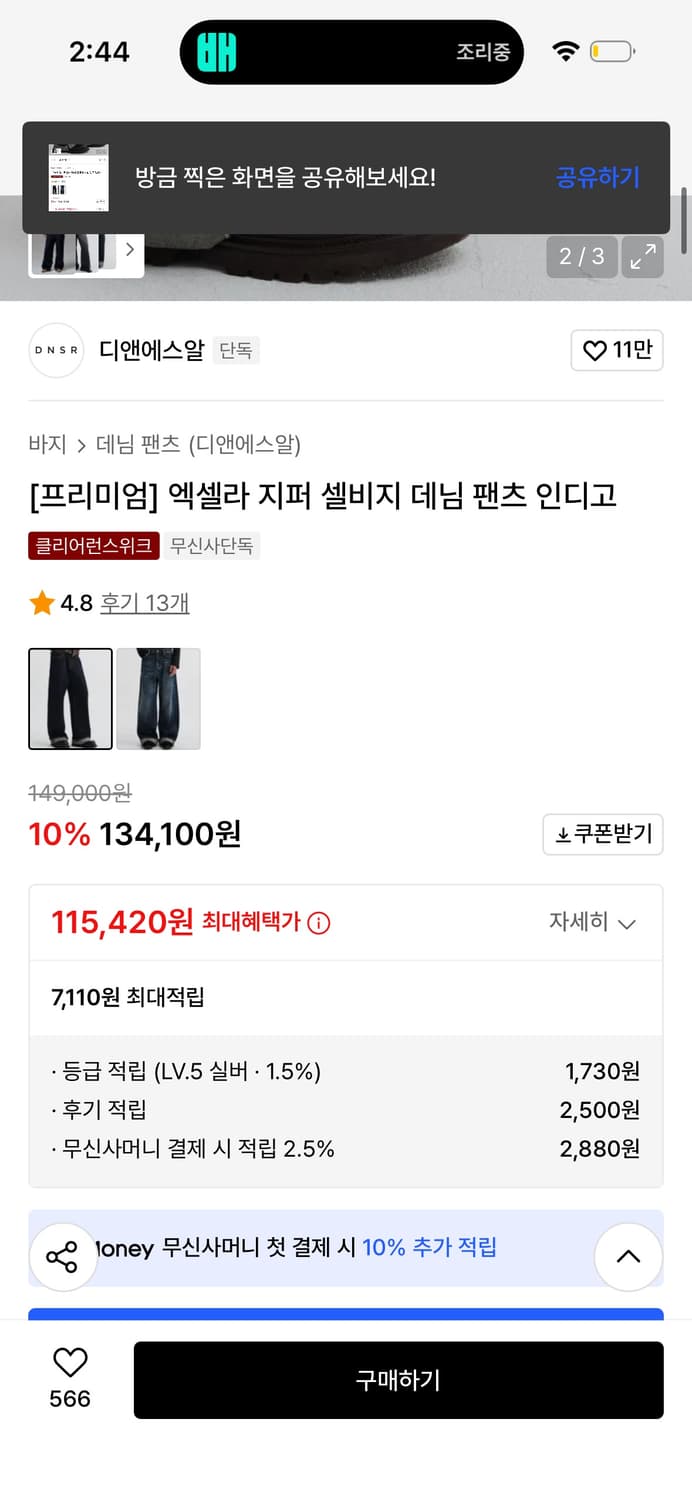Tap the DNSR brand logo
The image size is (692, 1500).
click(55, 350)
